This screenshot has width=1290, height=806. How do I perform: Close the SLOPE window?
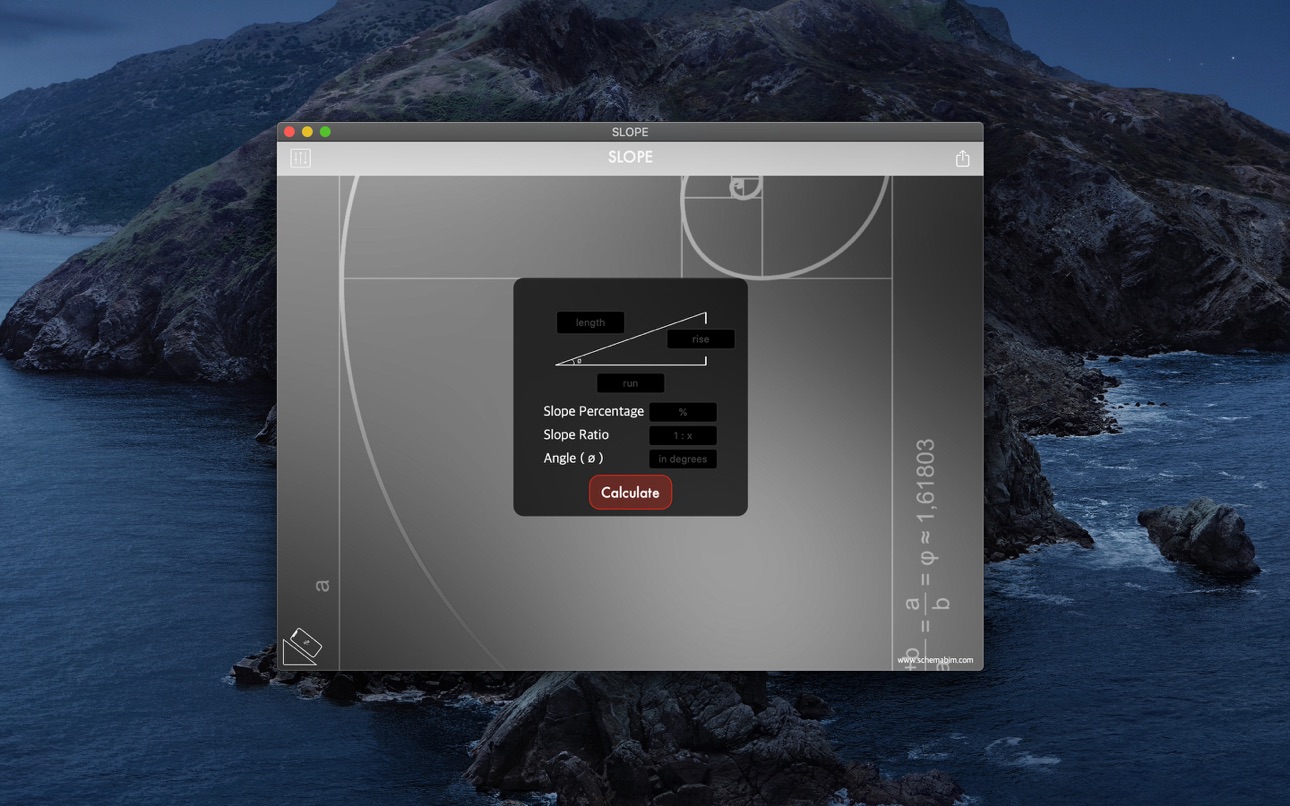289,132
